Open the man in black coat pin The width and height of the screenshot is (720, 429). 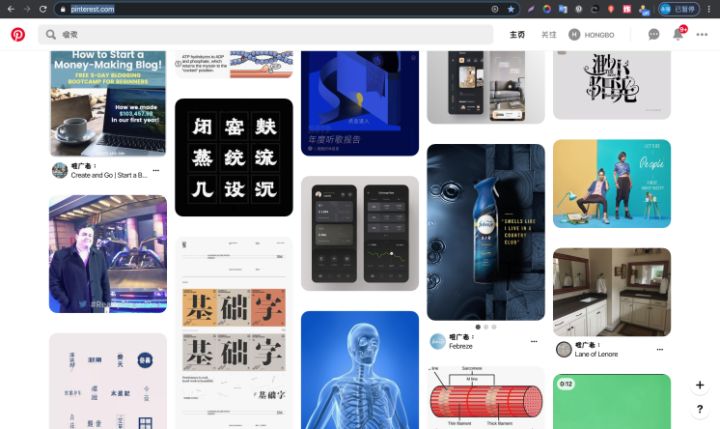pos(108,254)
